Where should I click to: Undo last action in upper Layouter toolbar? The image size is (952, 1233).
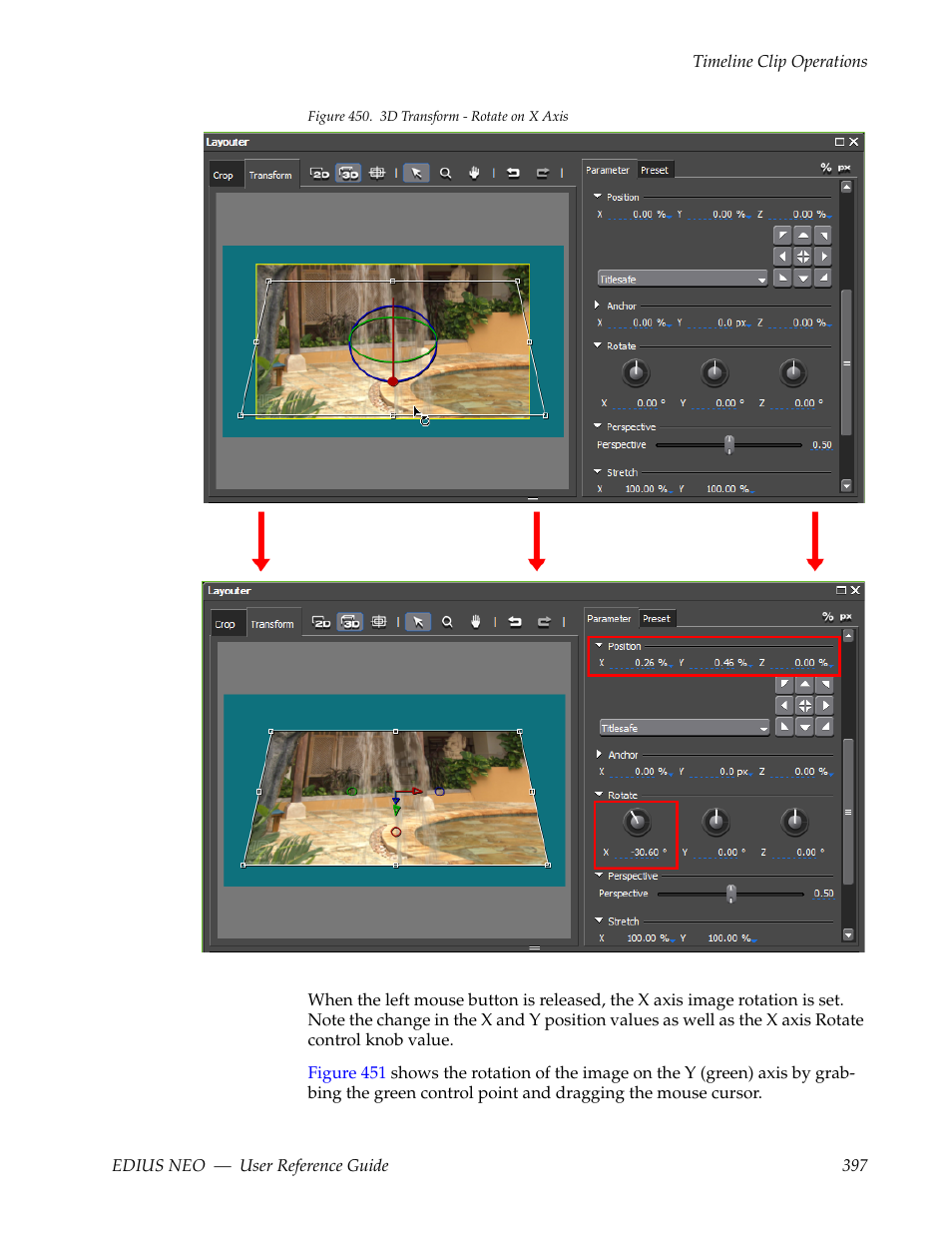tap(513, 173)
